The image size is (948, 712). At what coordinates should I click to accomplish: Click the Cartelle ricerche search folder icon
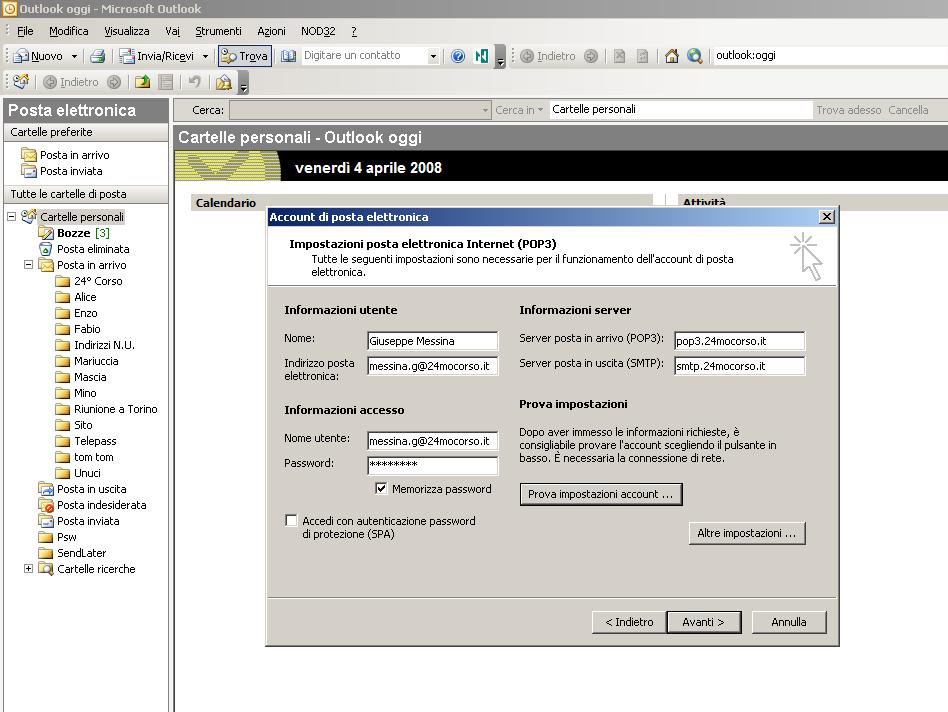coord(46,569)
